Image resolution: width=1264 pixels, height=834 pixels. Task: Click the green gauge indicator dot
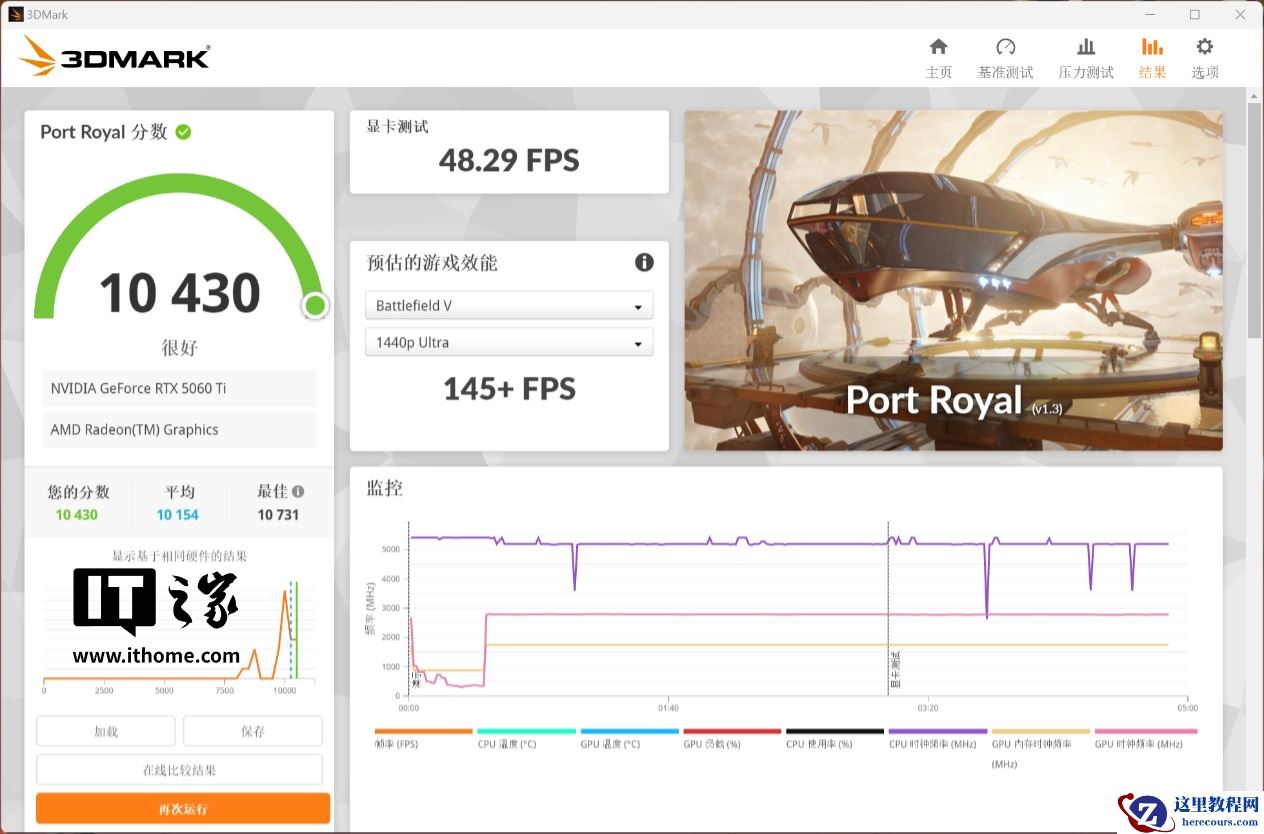click(x=315, y=305)
